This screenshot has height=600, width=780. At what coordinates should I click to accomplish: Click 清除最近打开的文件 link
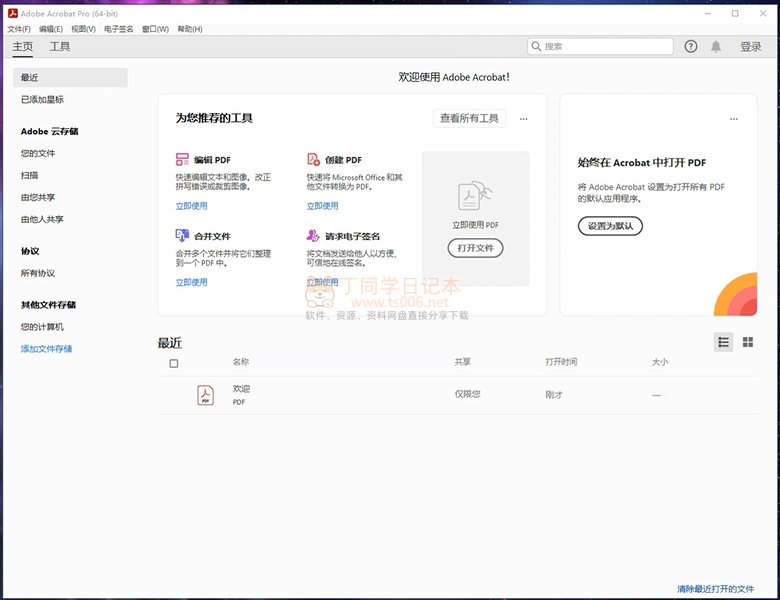715,589
